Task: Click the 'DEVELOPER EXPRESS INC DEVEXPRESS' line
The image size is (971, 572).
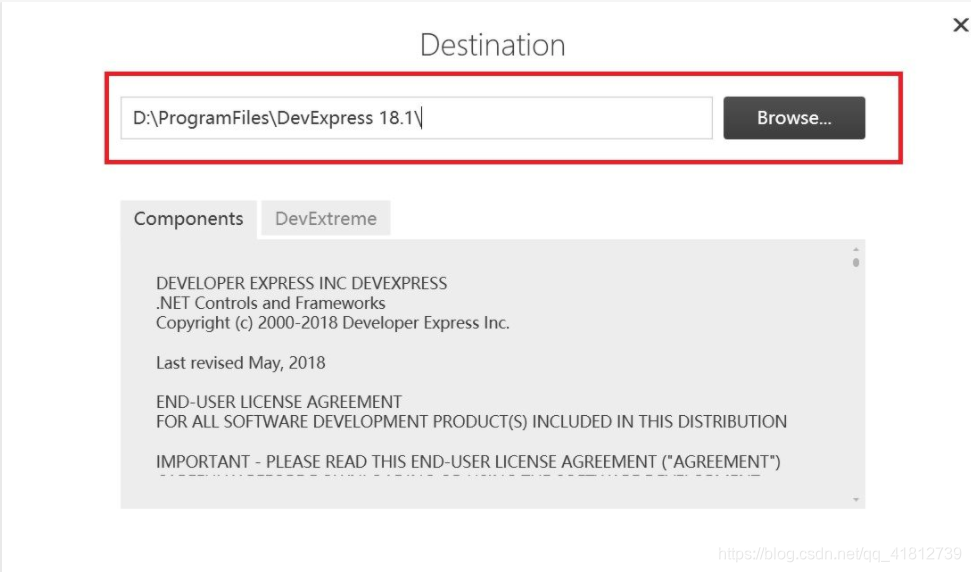Action: click(x=302, y=284)
